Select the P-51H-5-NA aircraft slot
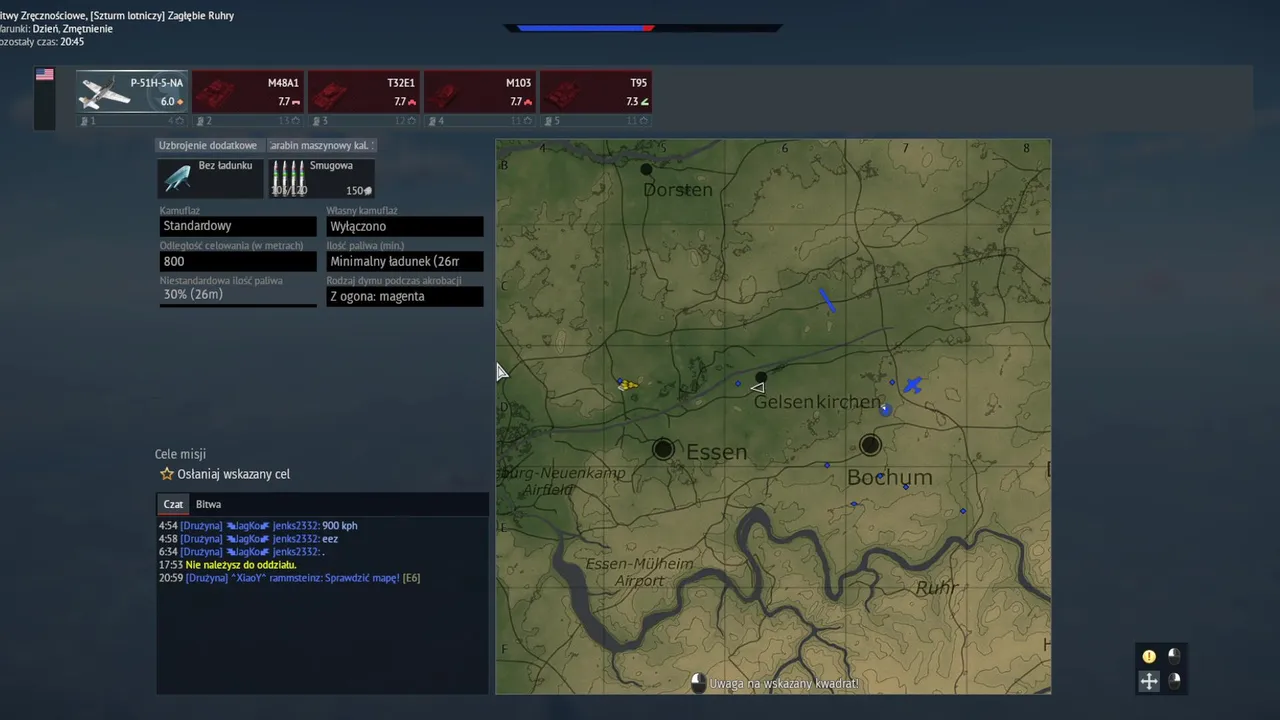 (132, 92)
